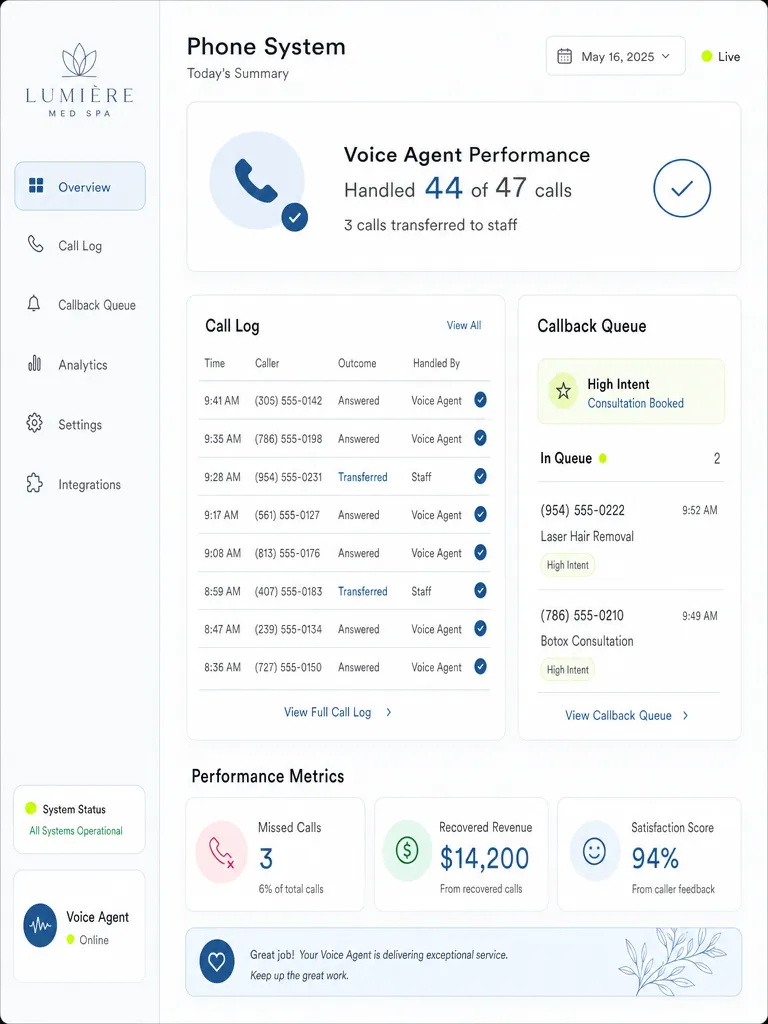Go to Analytics in the sidebar
The height and width of the screenshot is (1024, 768).
pos(80,364)
